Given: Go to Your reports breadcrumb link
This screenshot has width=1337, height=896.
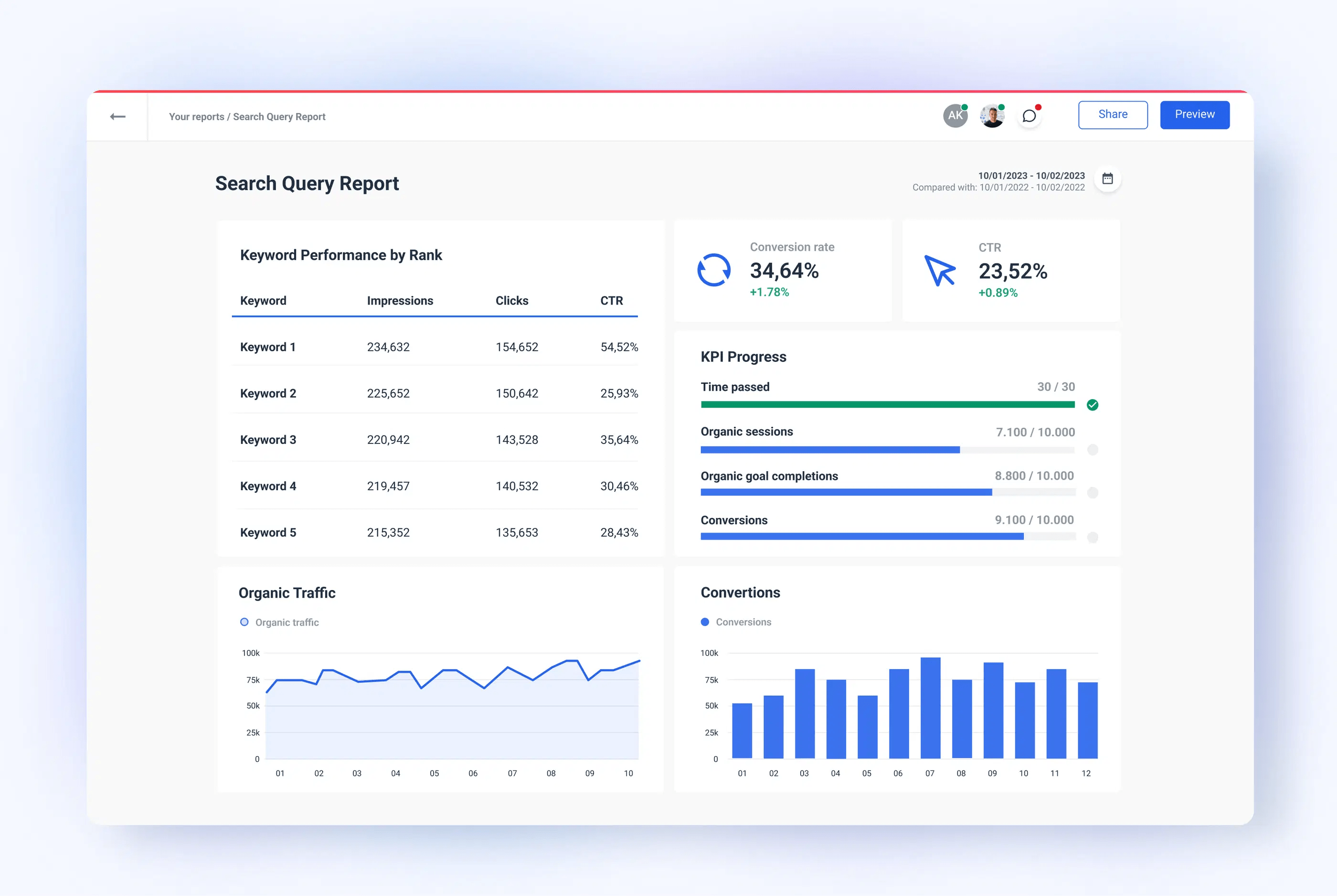Looking at the screenshot, I should 197,116.
